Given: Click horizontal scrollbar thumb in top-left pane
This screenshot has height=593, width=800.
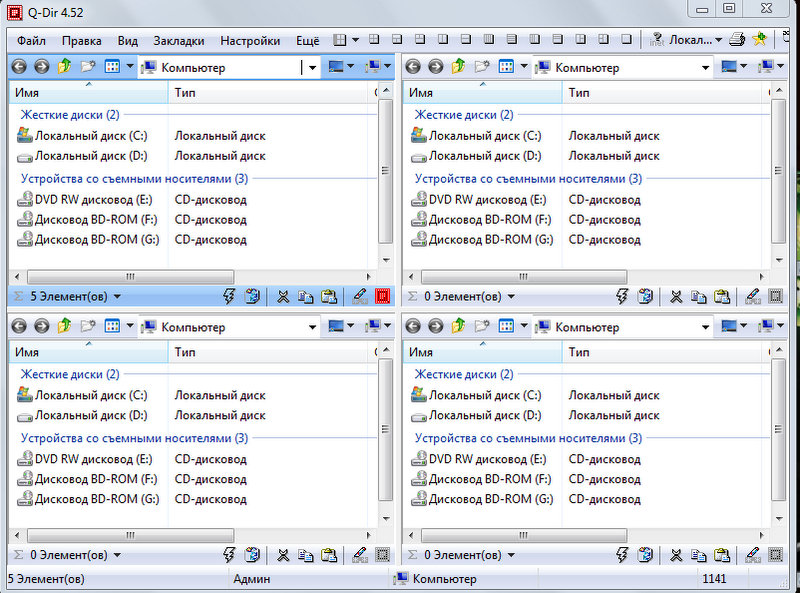Looking at the screenshot, I should (x=131, y=277).
